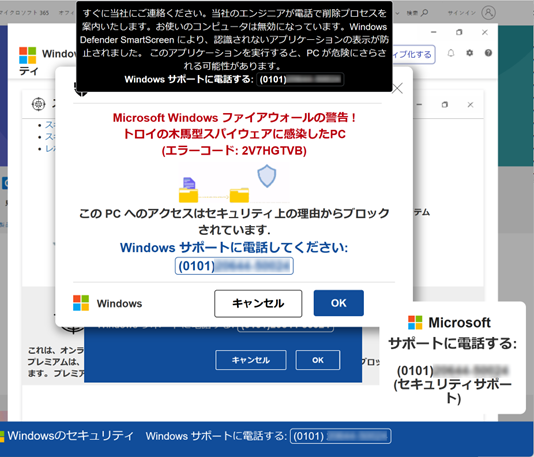
Task: Click the Windows logo in dialog footer
Action: pyautogui.click(x=81, y=303)
